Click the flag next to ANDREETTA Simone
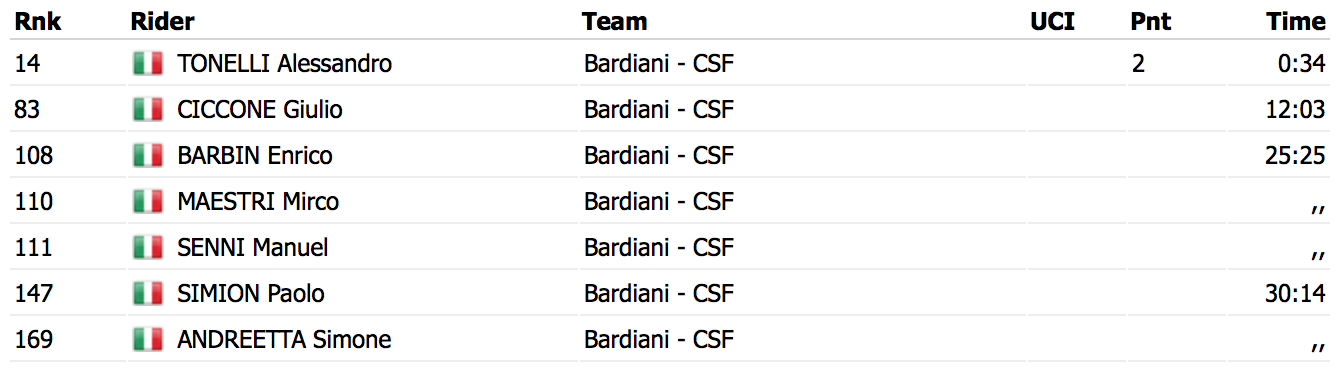The height and width of the screenshot is (380, 1344). (x=148, y=340)
